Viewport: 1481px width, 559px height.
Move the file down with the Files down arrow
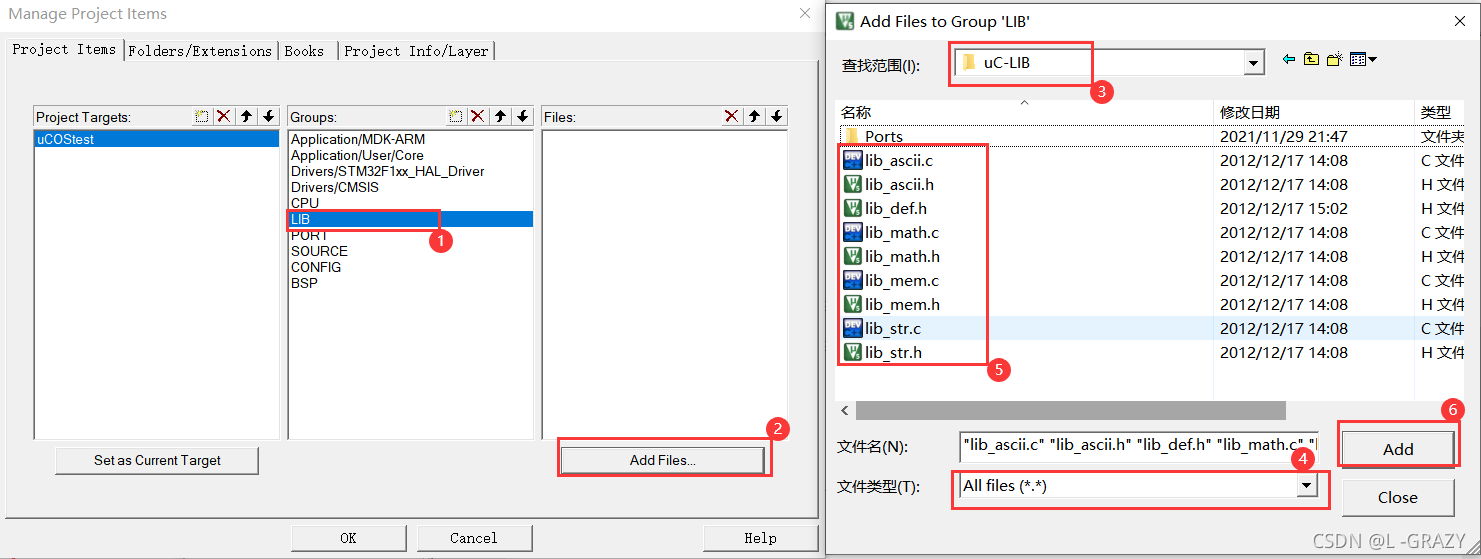point(777,117)
